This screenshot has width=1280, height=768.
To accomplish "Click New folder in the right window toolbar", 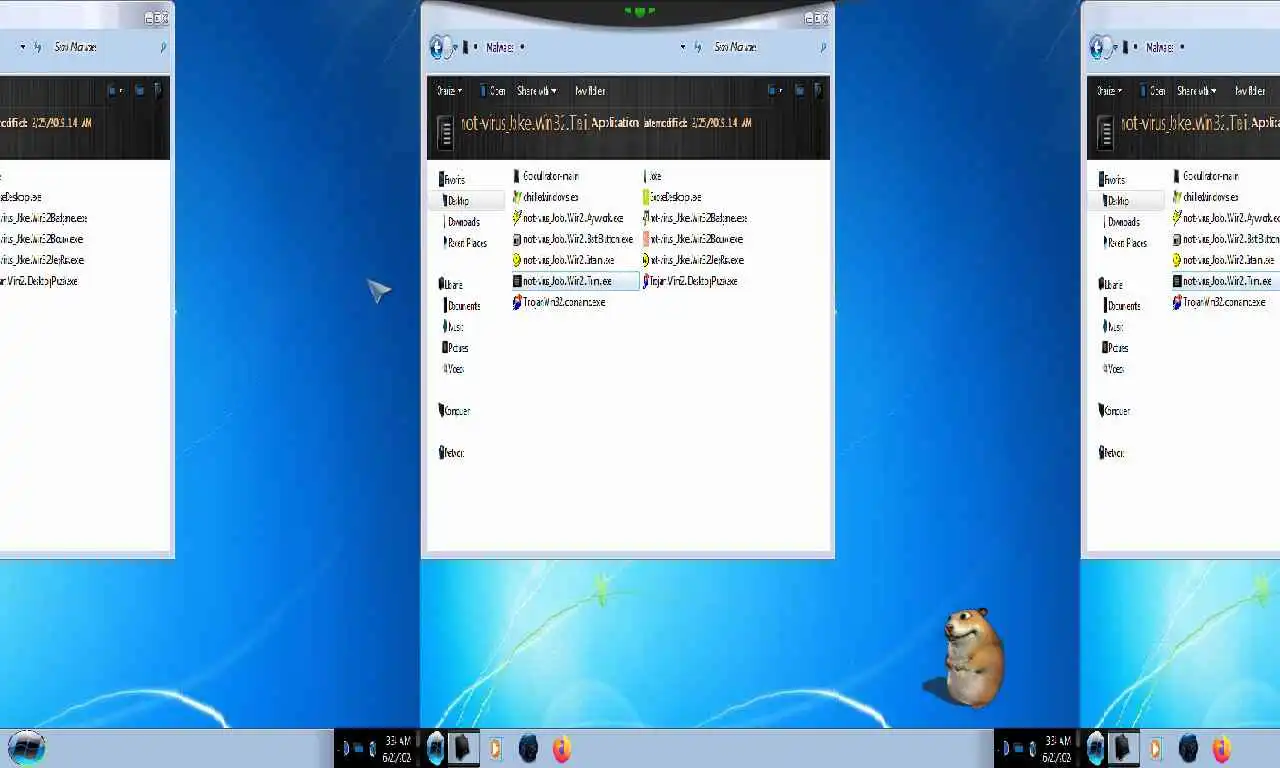I will 1250,91.
